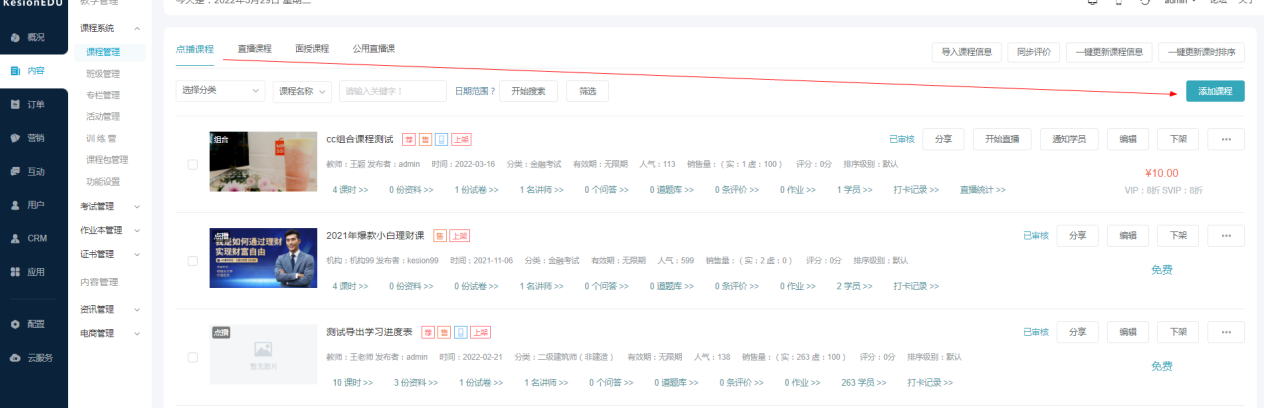
Task: Switch to the 面授课程 tab
Action: pyautogui.click(x=312, y=48)
